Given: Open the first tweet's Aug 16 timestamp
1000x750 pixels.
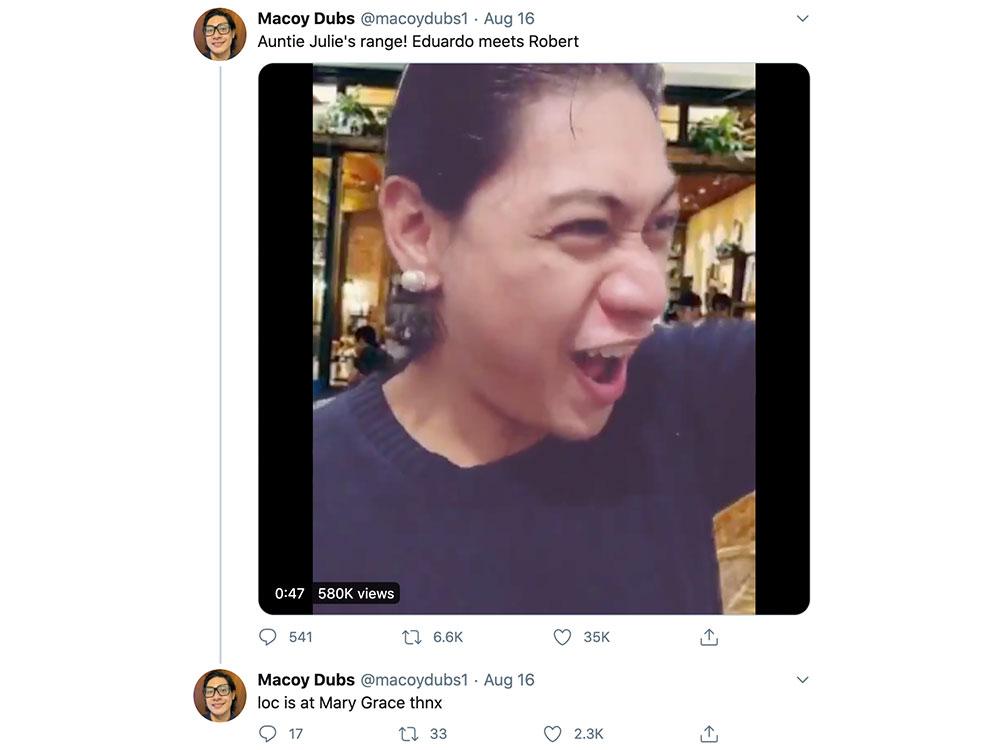Looking at the screenshot, I should point(509,18).
